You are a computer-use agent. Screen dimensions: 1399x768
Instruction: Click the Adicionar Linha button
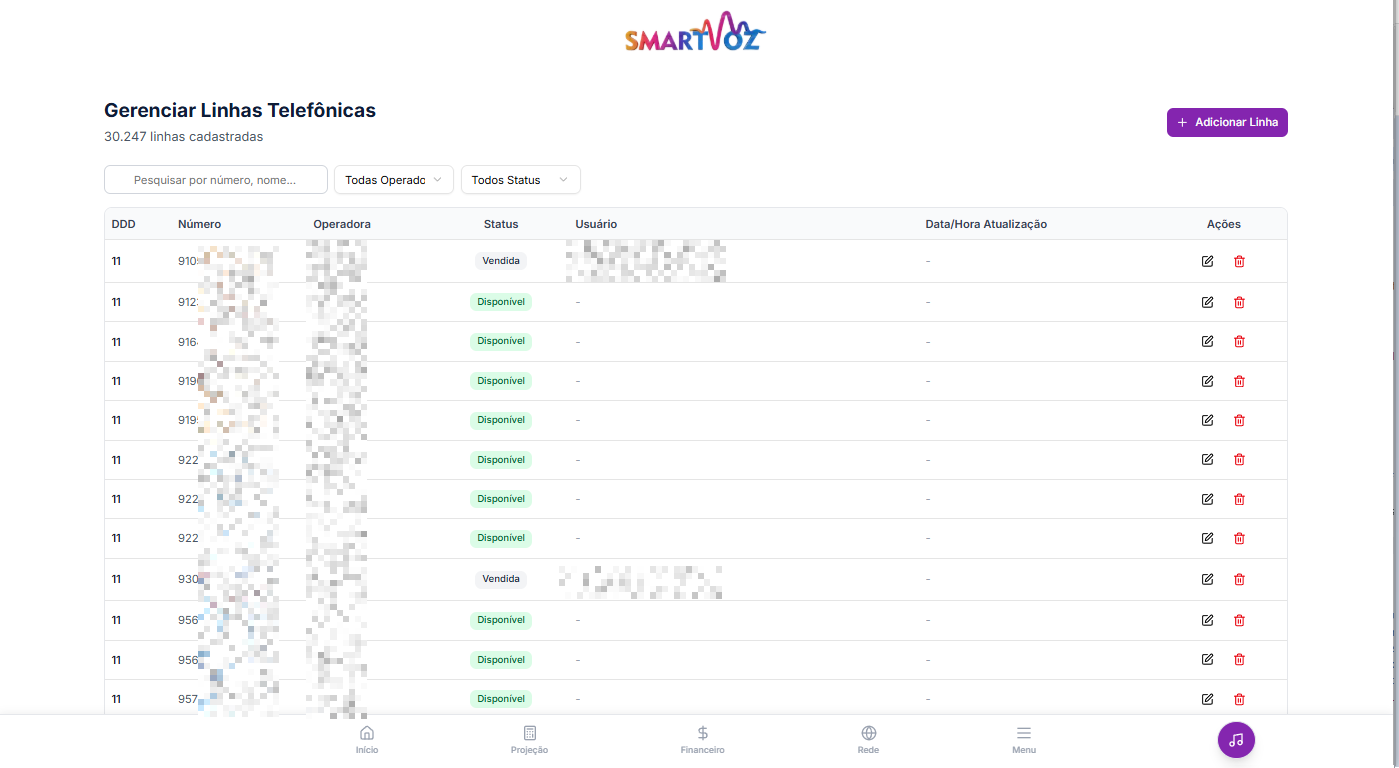point(1226,121)
